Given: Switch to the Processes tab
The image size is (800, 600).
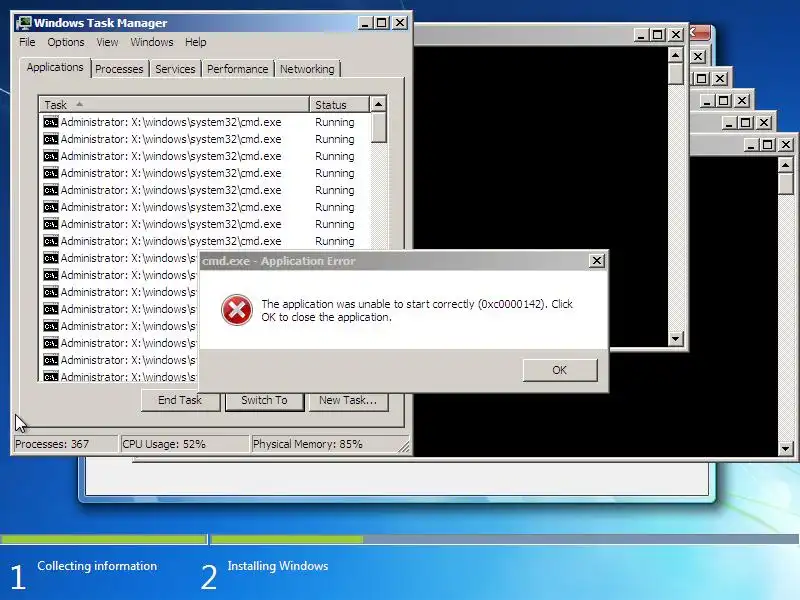Looking at the screenshot, I should 119,69.
